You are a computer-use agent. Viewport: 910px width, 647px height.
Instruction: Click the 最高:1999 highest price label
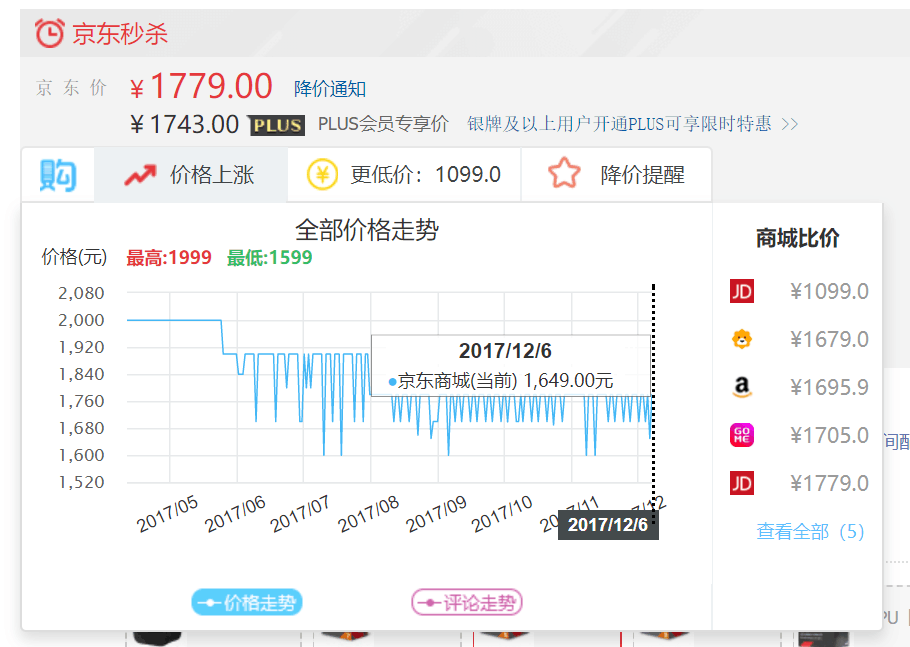pos(169,257)
